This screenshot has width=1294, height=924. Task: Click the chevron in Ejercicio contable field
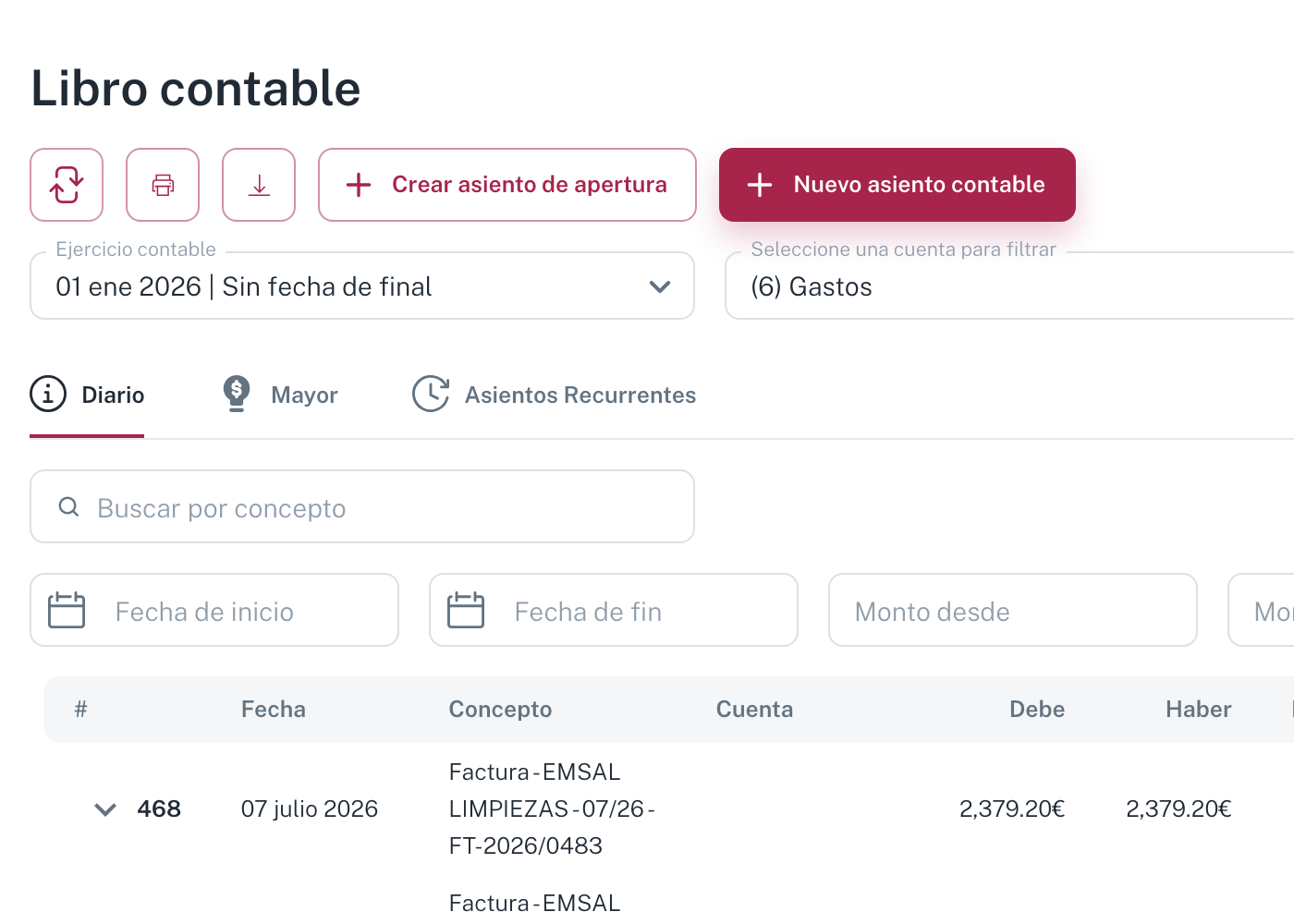tap(660, 286)
